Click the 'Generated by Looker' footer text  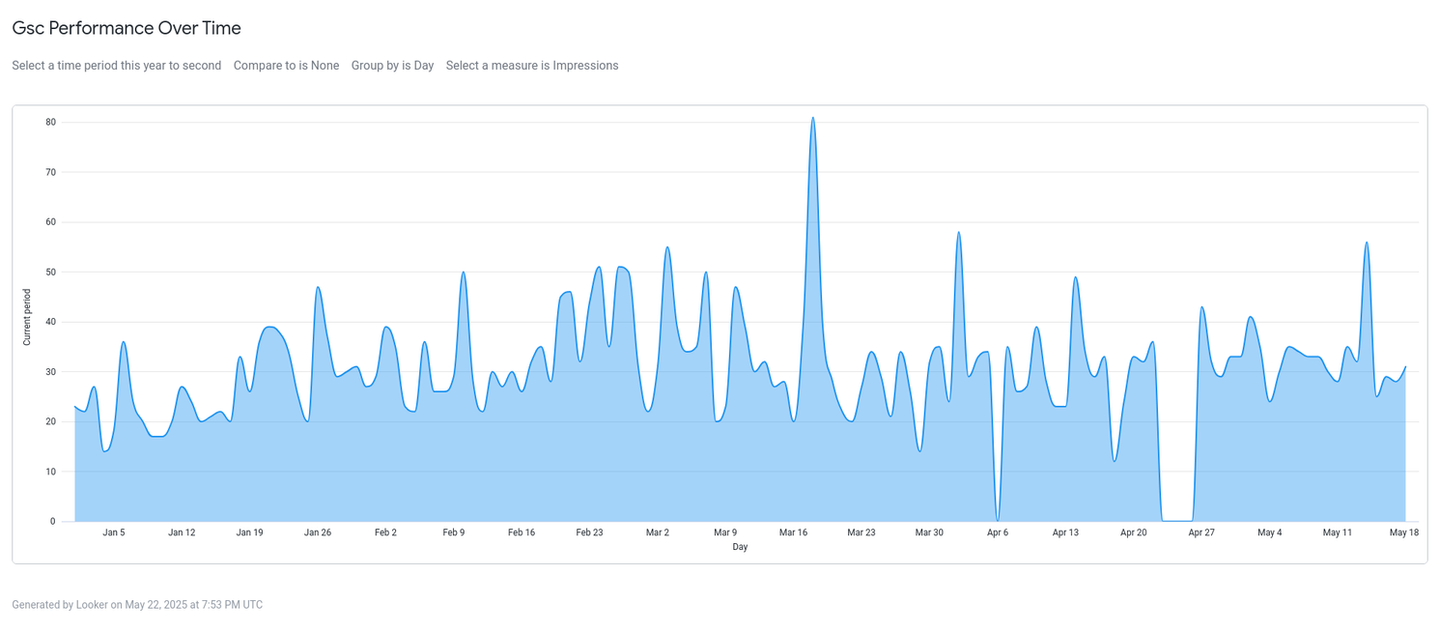point(137,605)
